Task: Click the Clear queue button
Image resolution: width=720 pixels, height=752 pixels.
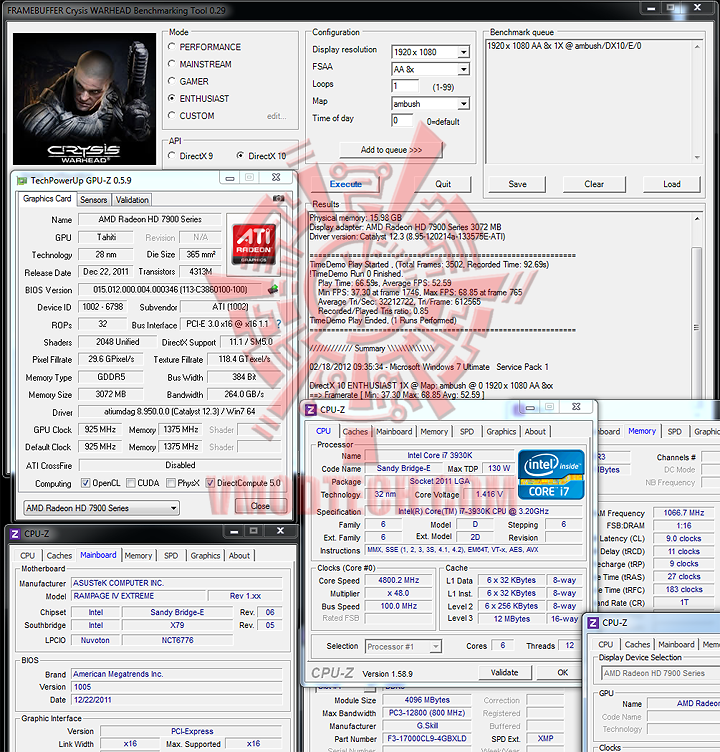Action: 594,184
